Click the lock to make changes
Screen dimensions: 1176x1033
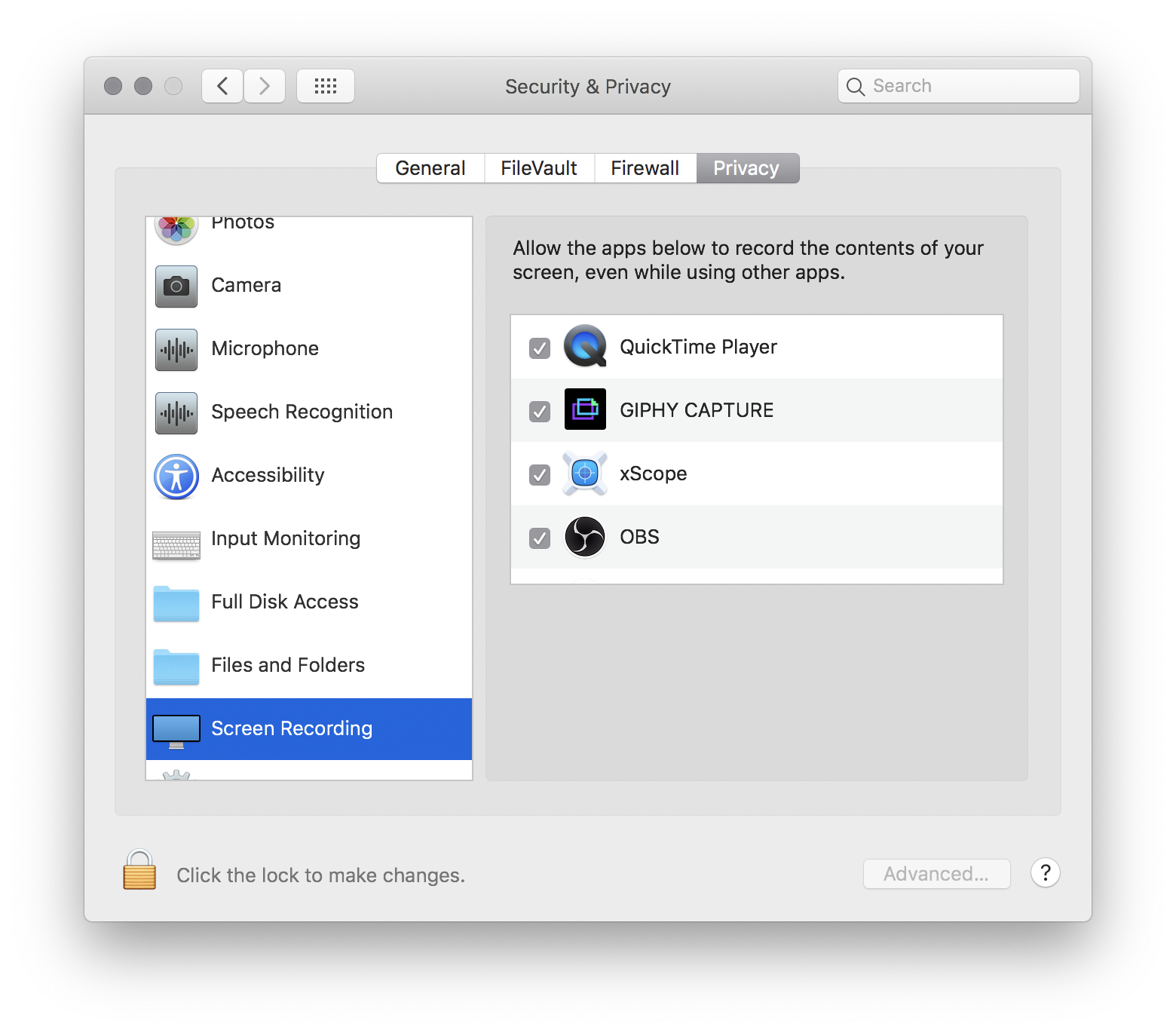click(139, 872)
